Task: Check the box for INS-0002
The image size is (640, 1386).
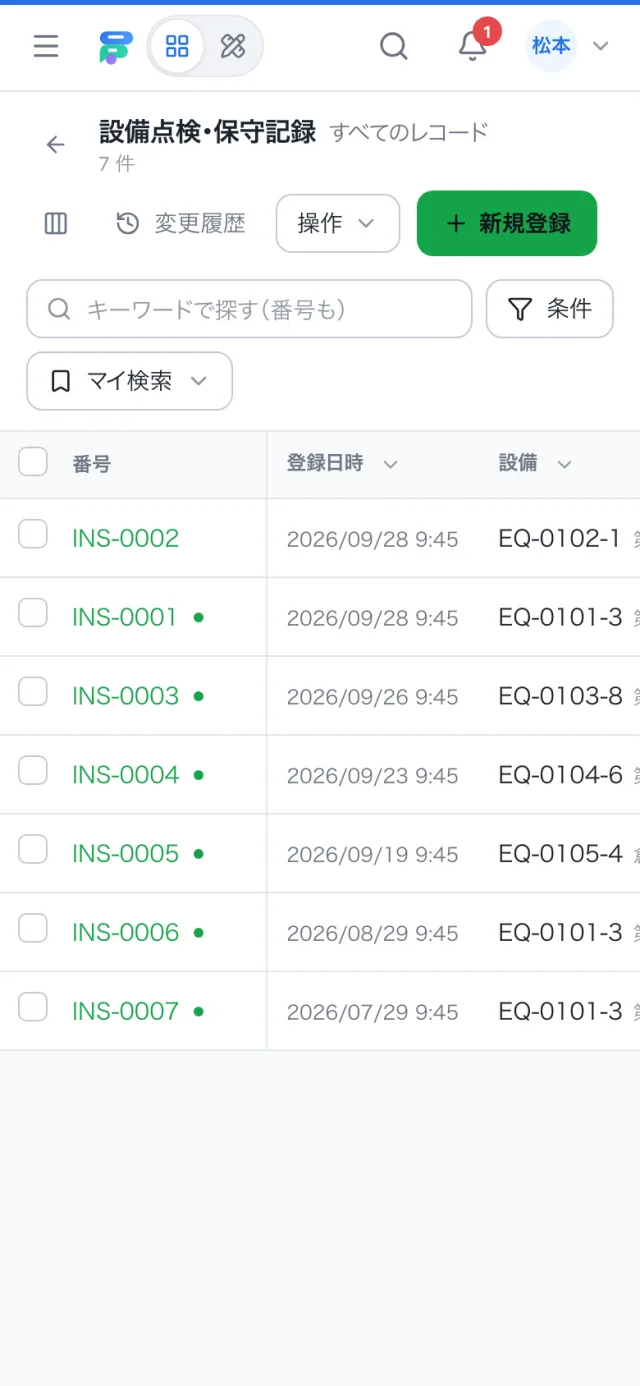Action: tap(33, 534)
